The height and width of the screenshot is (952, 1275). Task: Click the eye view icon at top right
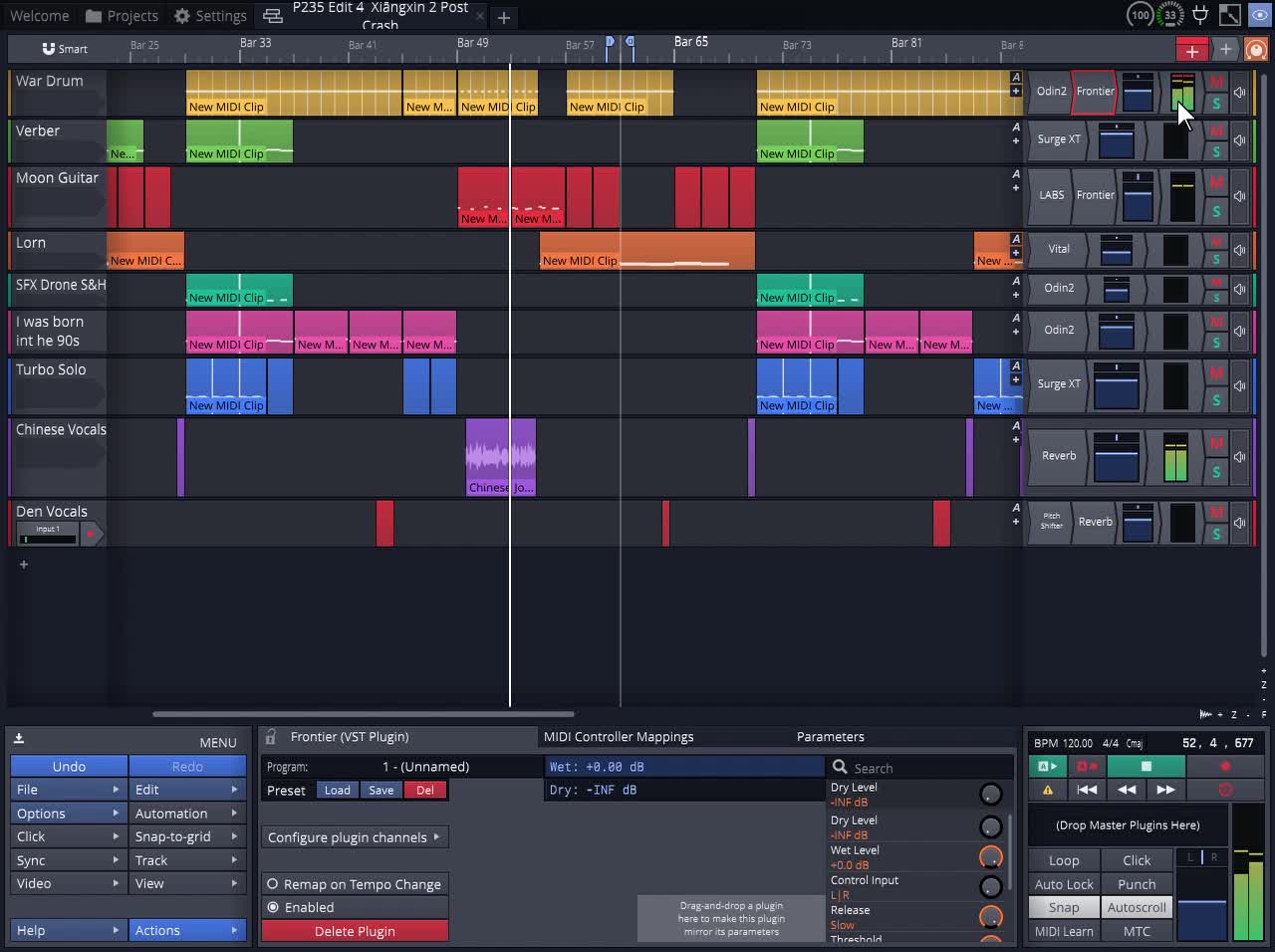1260,15
